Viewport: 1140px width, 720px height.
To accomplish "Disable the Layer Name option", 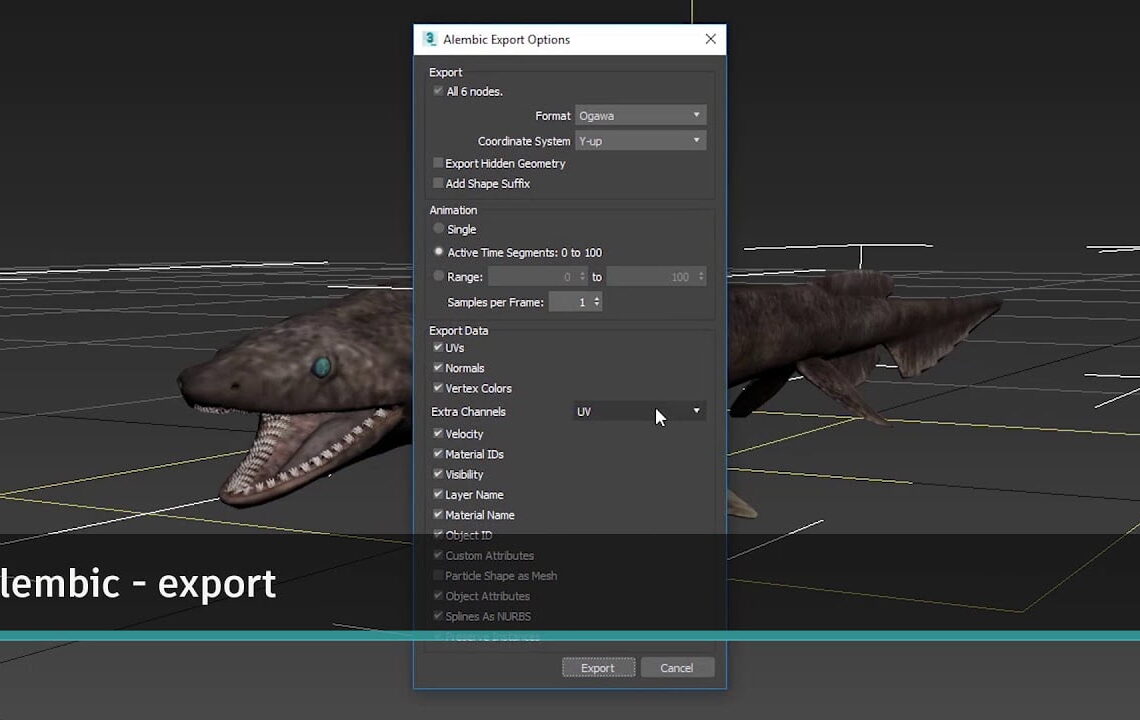I will 438,494.
